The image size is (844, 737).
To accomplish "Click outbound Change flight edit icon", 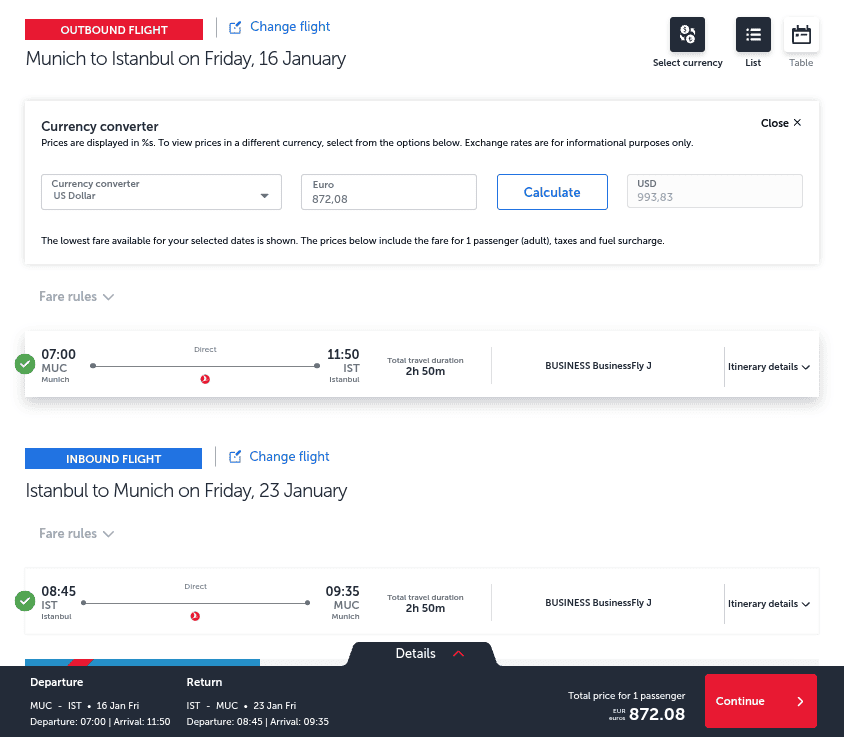I will 235,27.
